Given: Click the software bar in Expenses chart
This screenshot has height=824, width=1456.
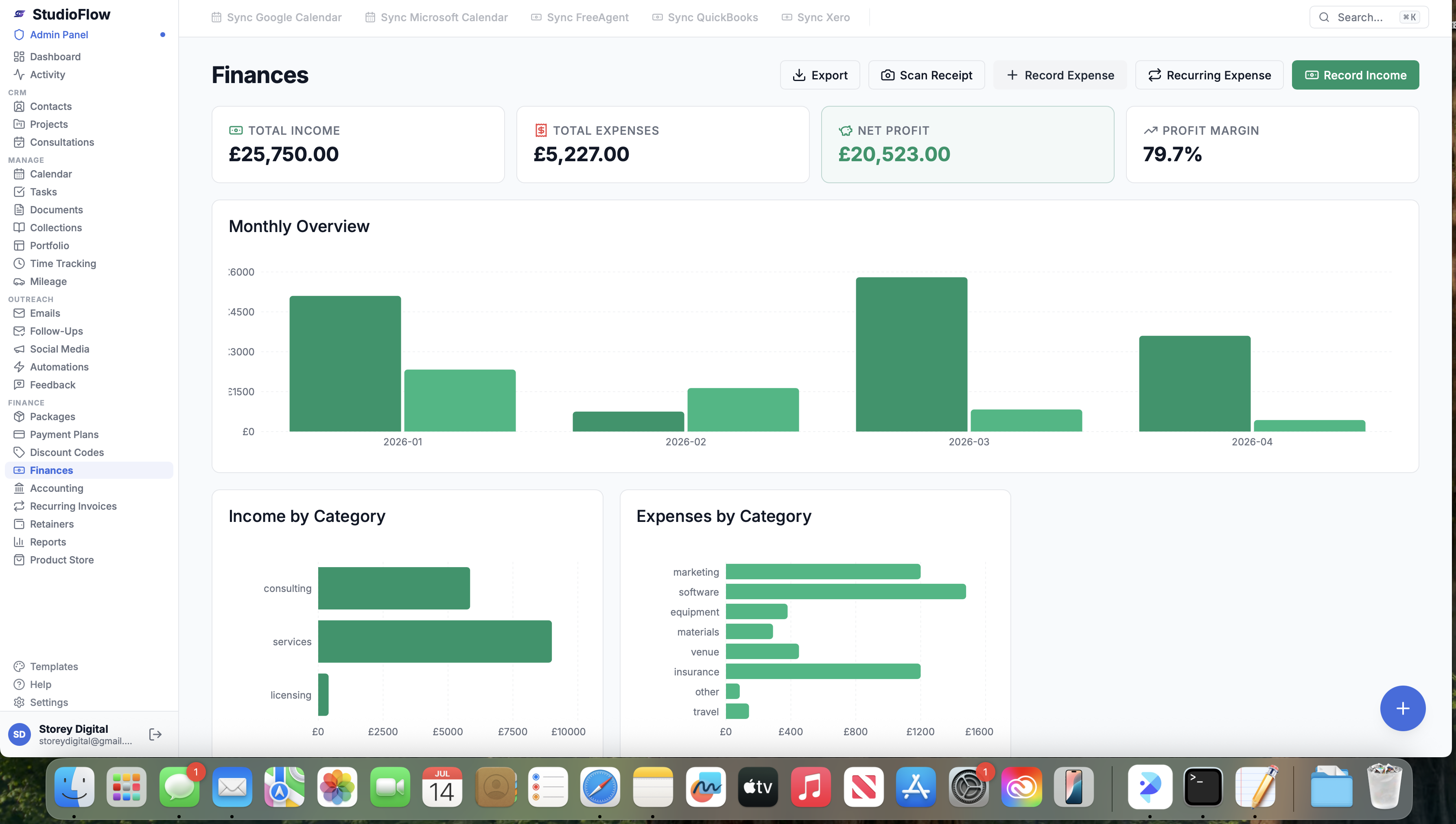Looking at the screenshot, I should (846, 592).
